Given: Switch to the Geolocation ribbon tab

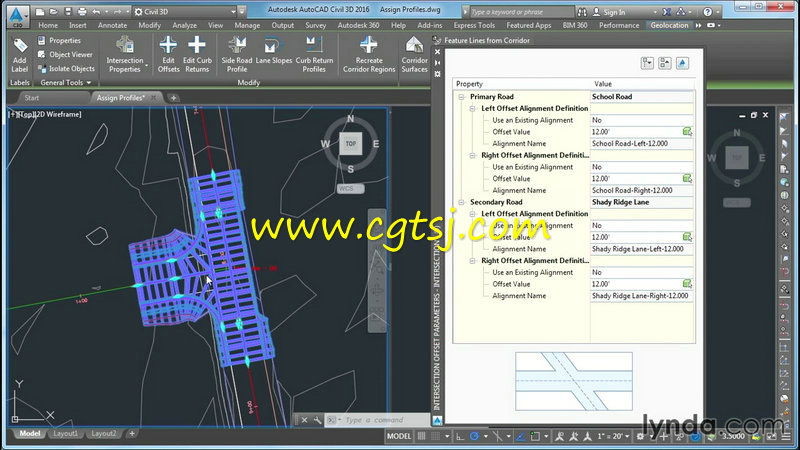Looking at the screenshot, I should coord(669,25).
